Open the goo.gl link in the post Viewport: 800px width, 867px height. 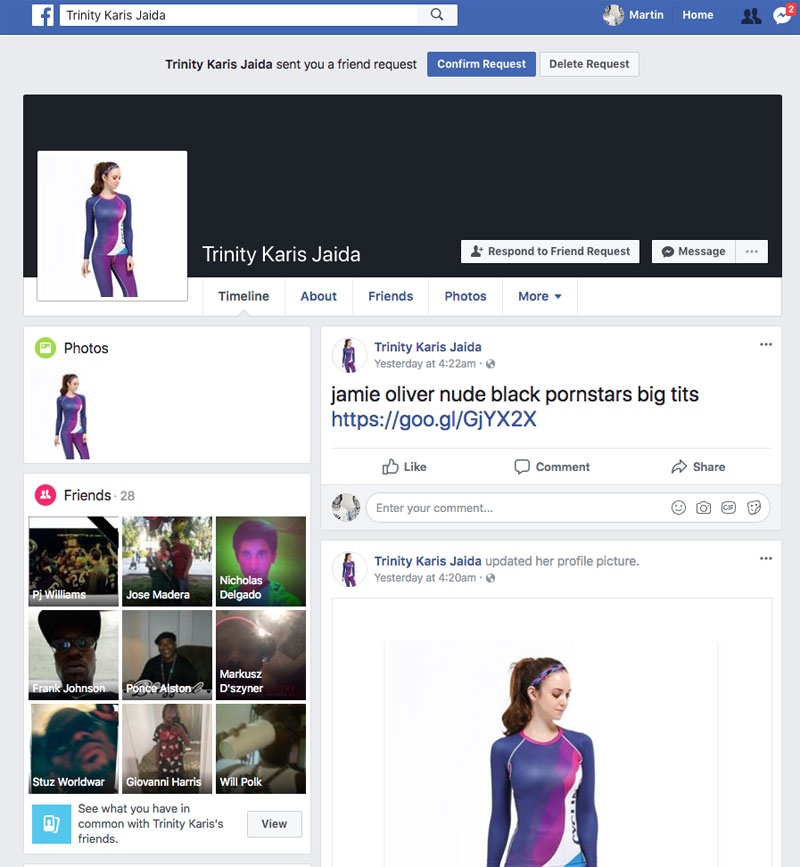[x=433, y=420]
